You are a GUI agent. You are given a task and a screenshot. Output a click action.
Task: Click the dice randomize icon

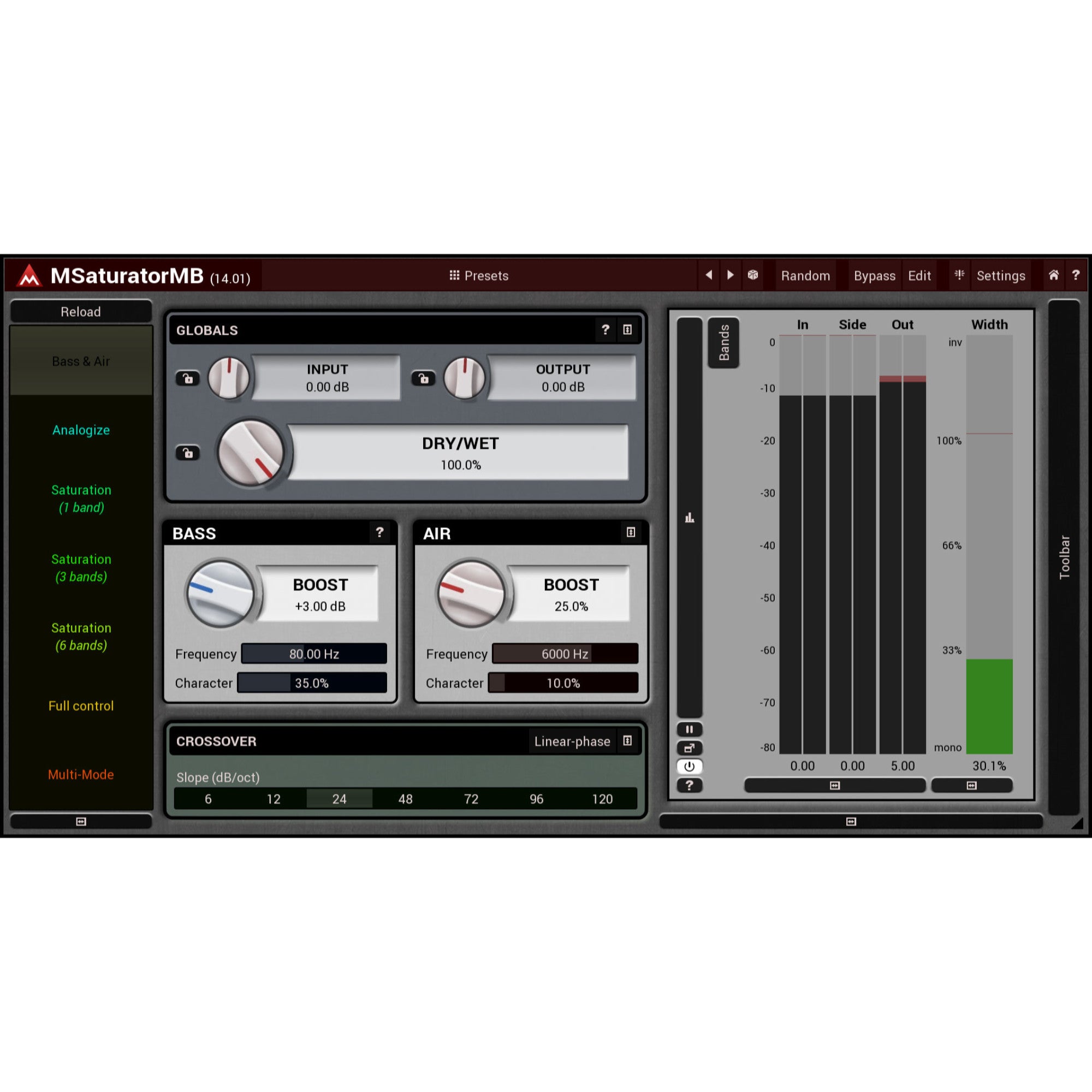753,275
